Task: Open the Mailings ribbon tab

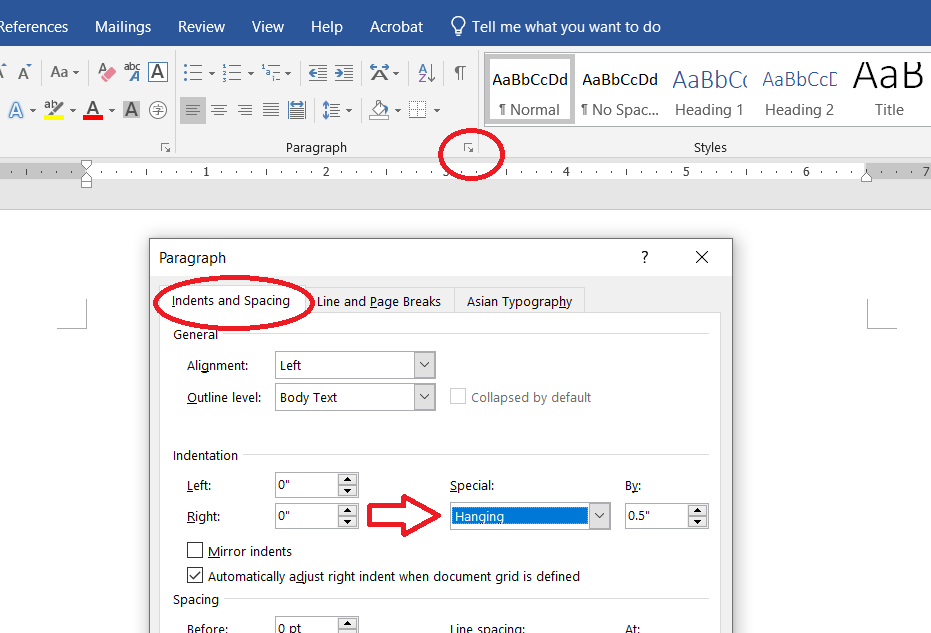Action: pyautogui.click(x=123, y=27)
